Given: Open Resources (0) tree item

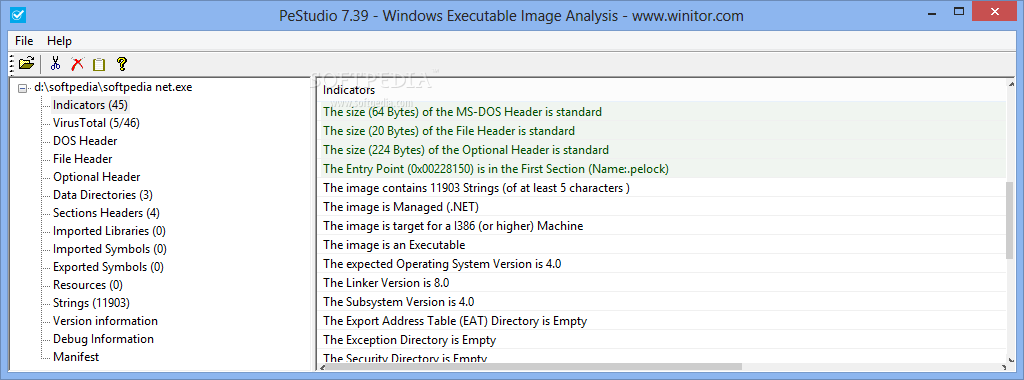Looking at the screenshot, I should [x=88, y=285].
